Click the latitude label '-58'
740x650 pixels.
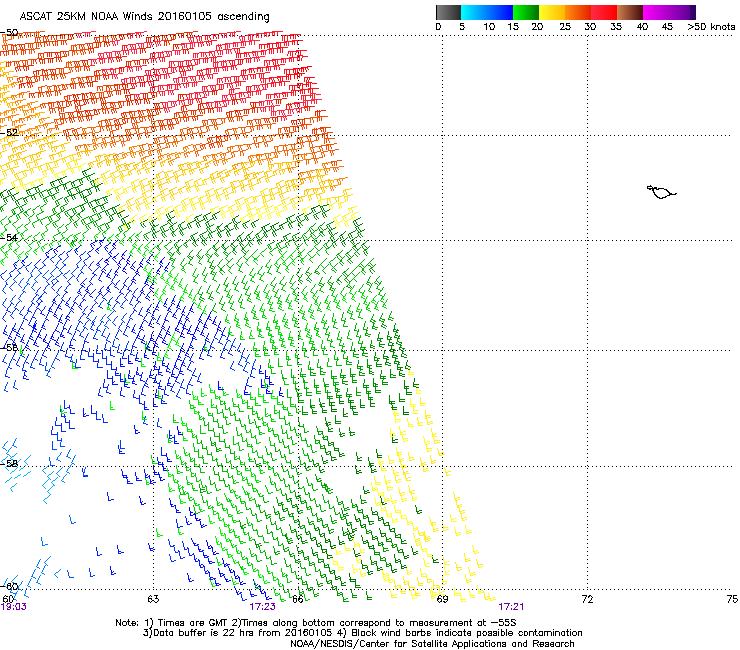[x=9, y=464]
